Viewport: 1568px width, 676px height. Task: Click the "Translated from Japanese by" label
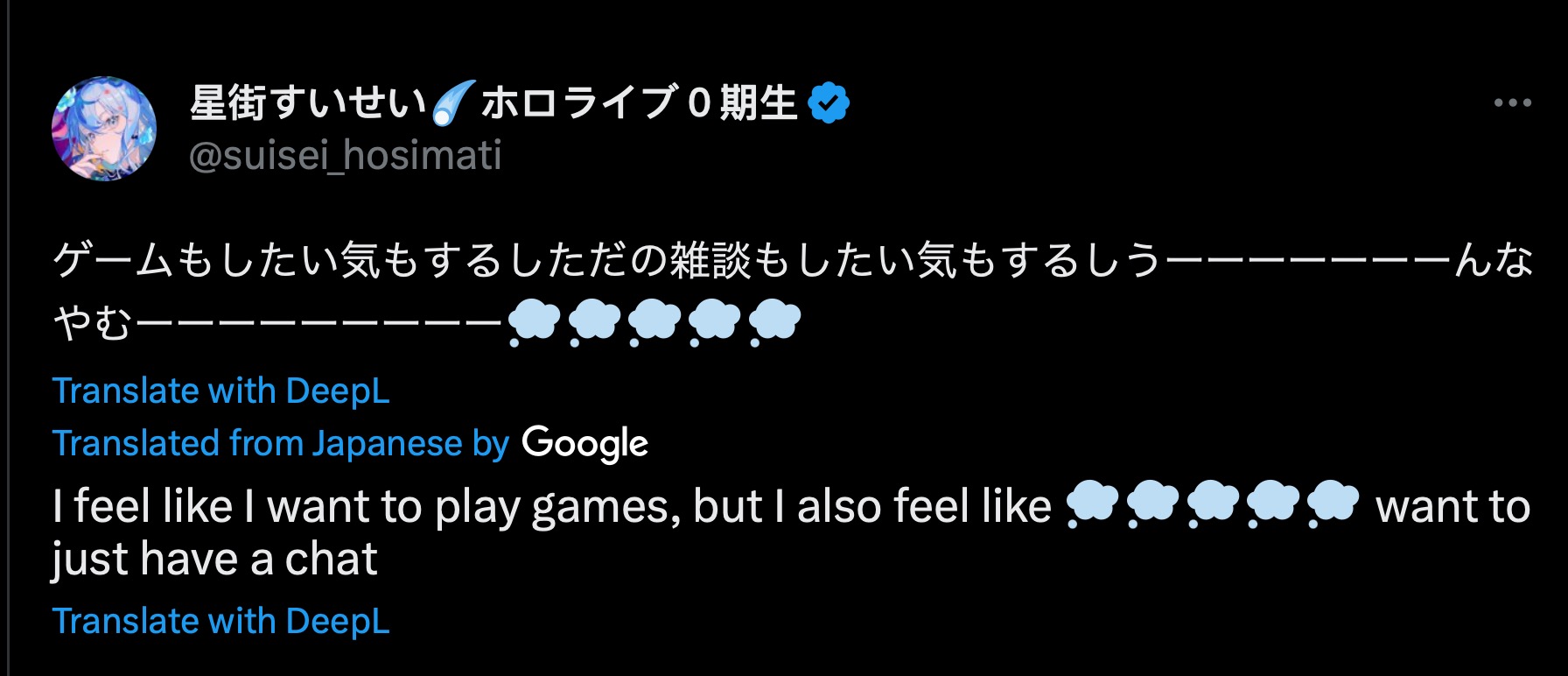tap(280, 444)
